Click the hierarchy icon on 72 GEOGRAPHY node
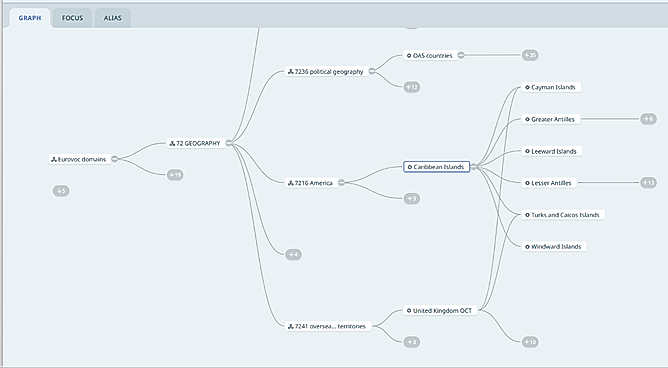 pyautogui.click(x=172, y=144)
